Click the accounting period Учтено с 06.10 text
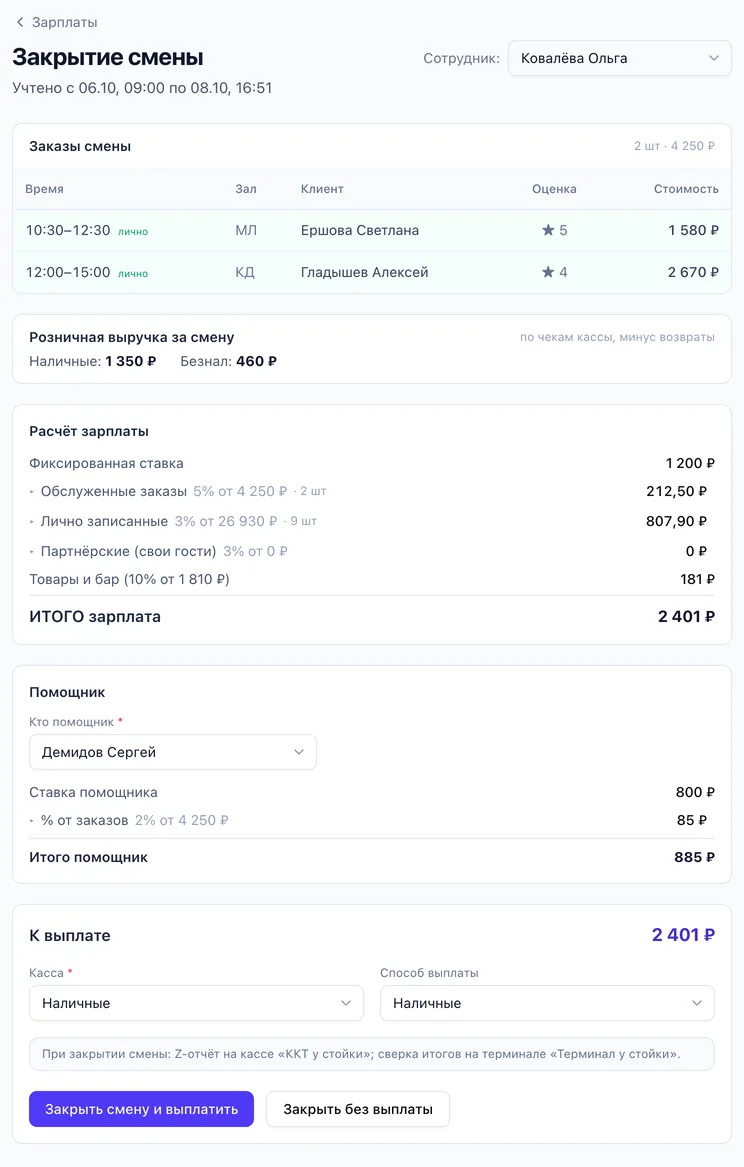744x1167 pixels. click(x=142, y=88)
